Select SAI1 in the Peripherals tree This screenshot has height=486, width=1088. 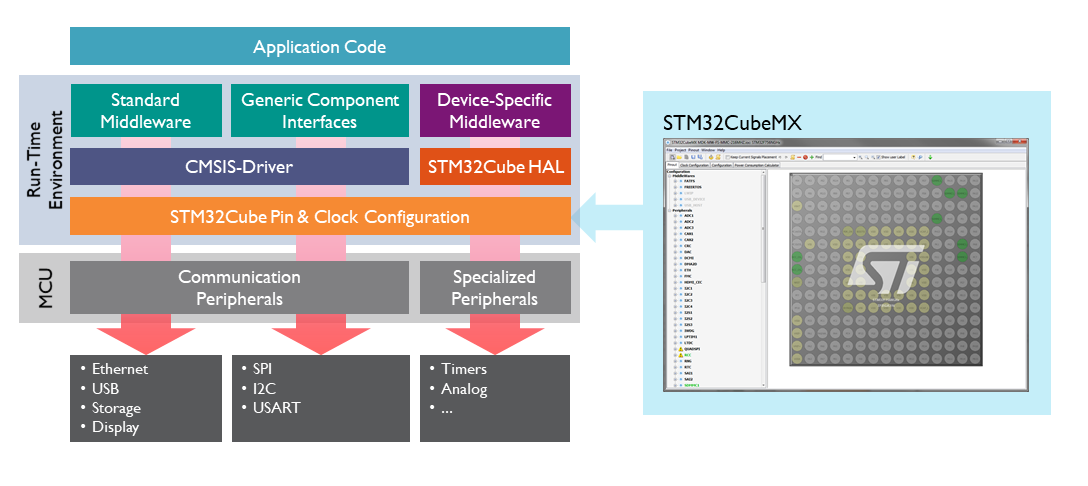point(688,373)
